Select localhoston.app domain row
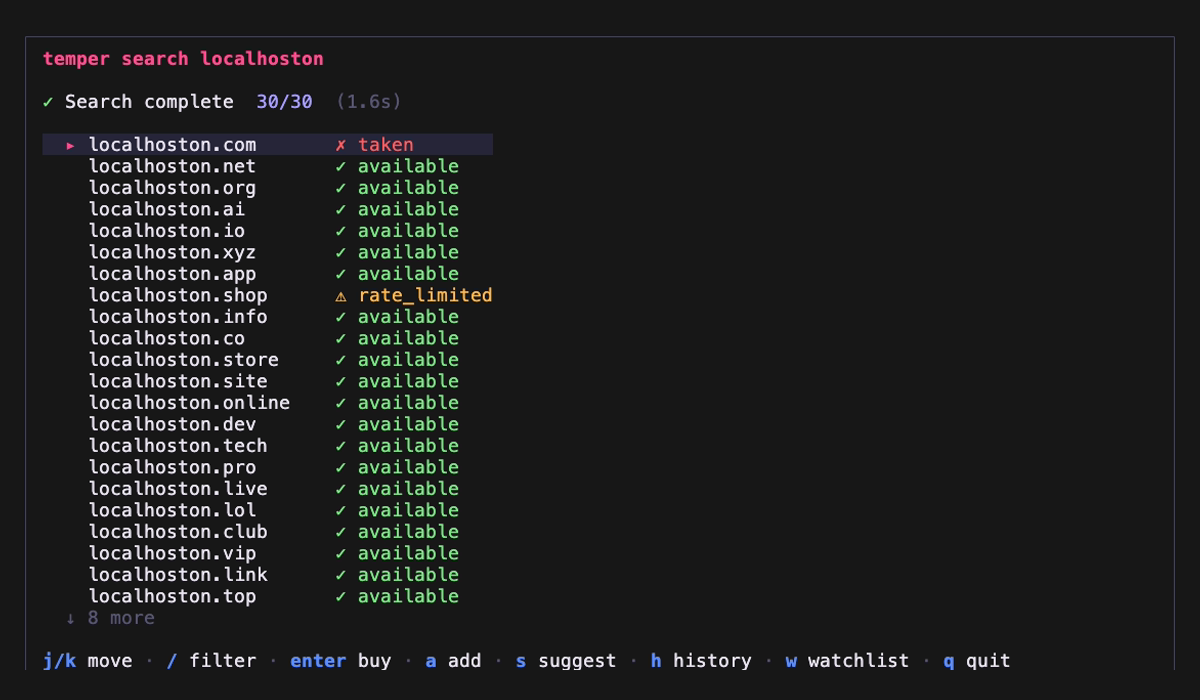The height and width of the screenshot is (700, 1200). pos(267,274)
